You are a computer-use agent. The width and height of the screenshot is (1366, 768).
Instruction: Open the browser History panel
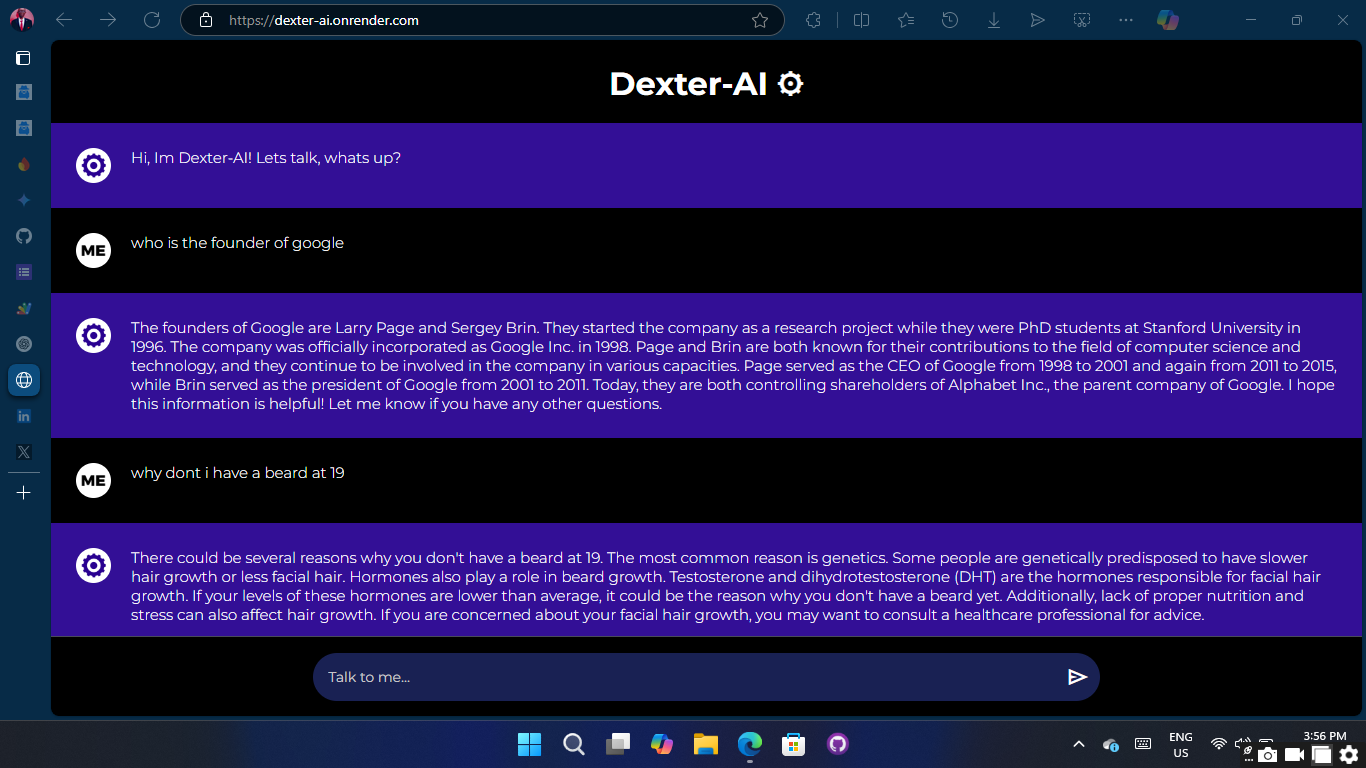pos(950,20)
